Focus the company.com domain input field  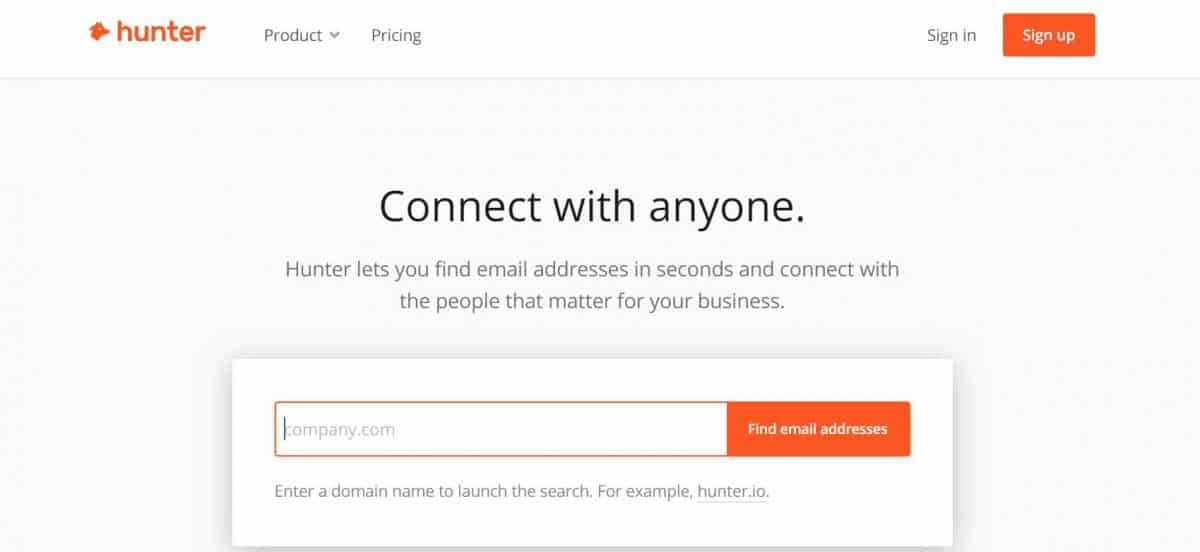501,429
